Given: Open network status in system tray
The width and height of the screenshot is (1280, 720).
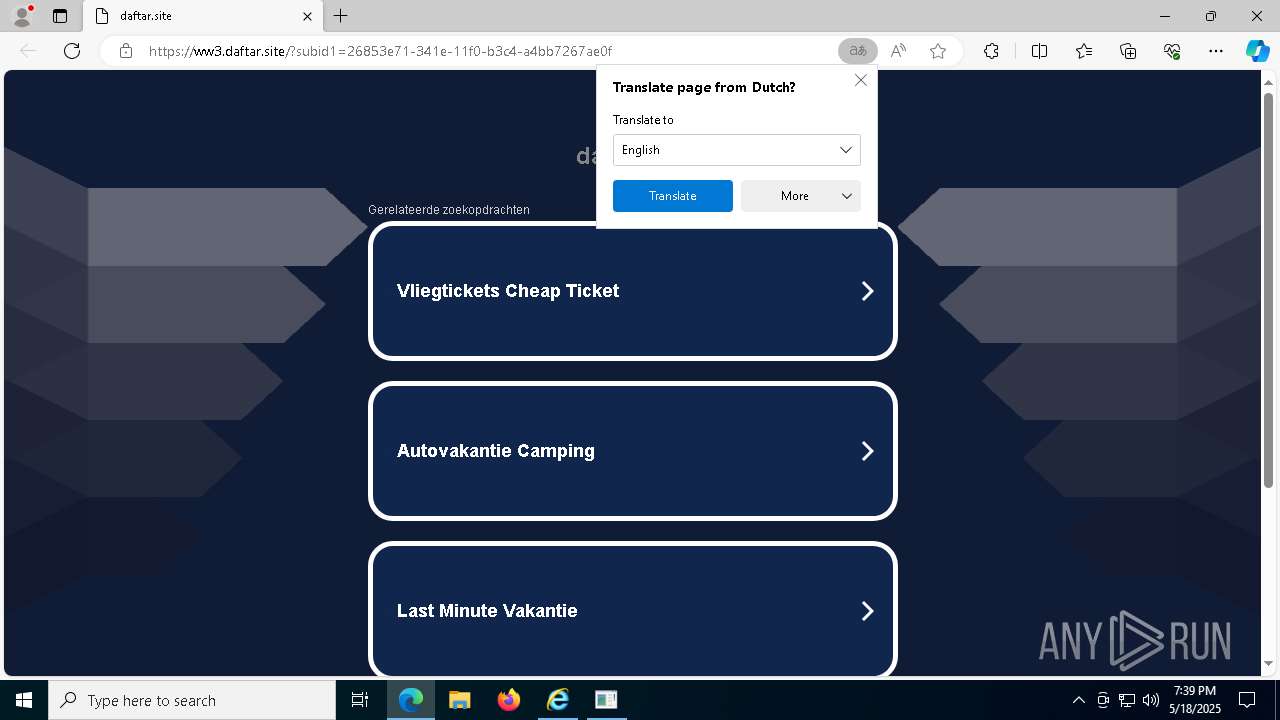Looking at the screenshot, I should (1127, 700).
